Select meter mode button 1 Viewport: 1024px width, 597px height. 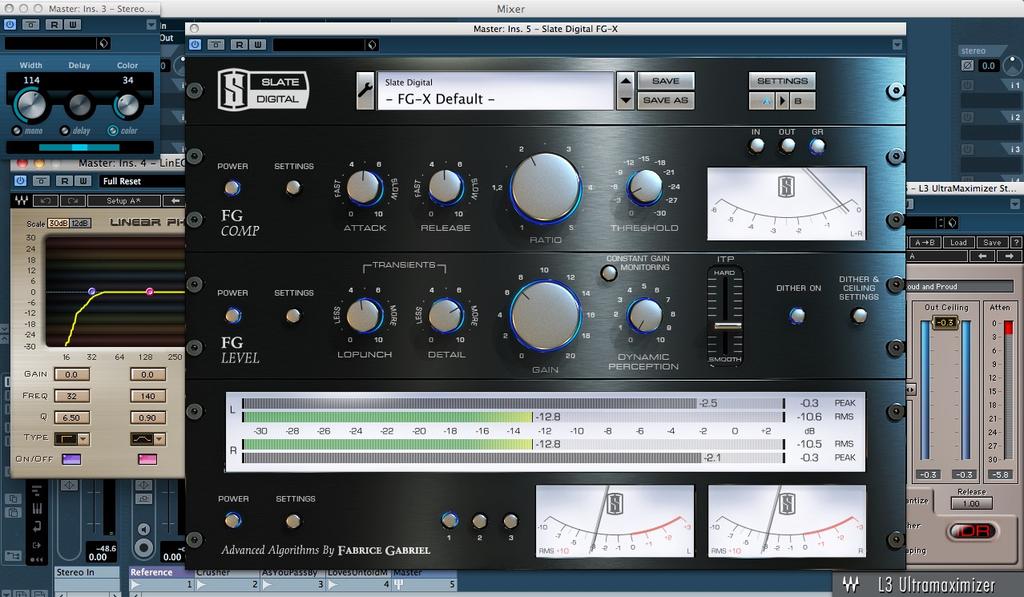[x=449, y=520]
